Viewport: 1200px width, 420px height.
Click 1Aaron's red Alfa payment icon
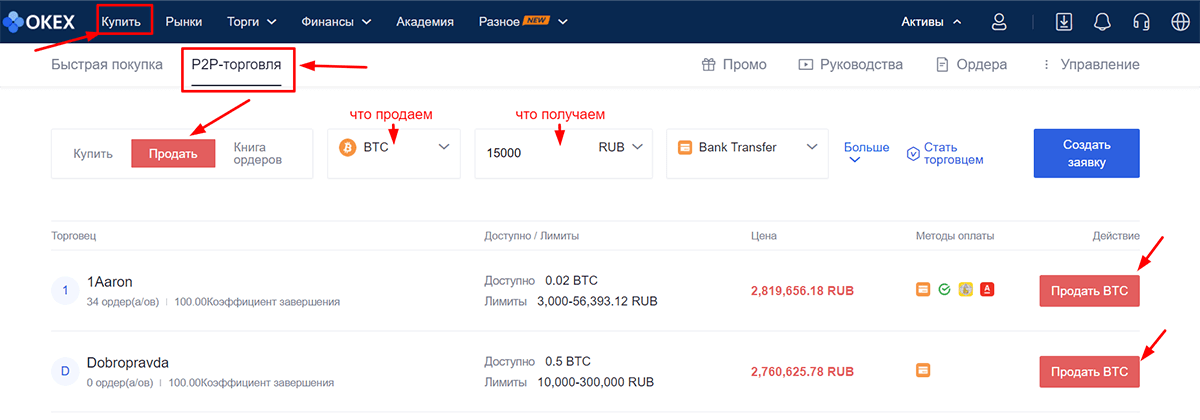point(986,290)
